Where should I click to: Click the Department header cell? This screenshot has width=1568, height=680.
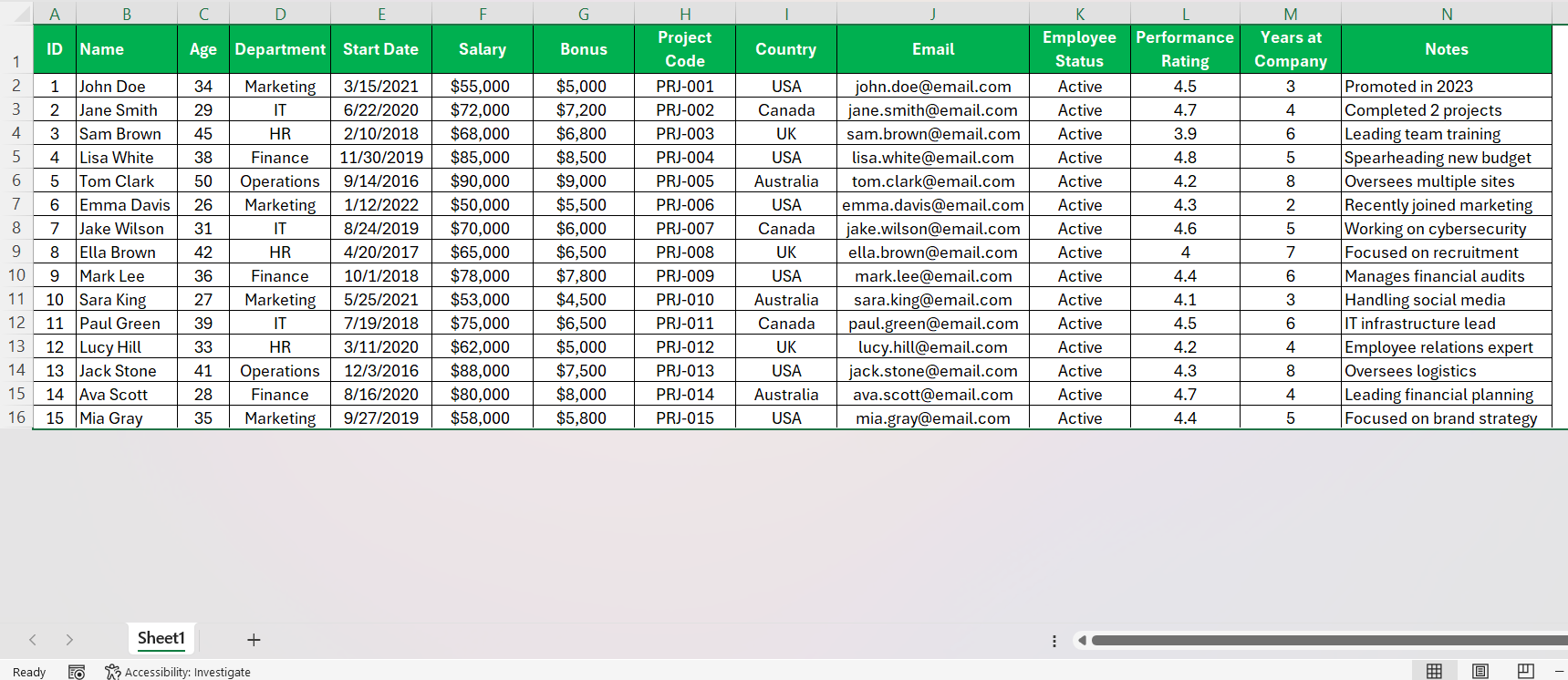tap(280, 49)
